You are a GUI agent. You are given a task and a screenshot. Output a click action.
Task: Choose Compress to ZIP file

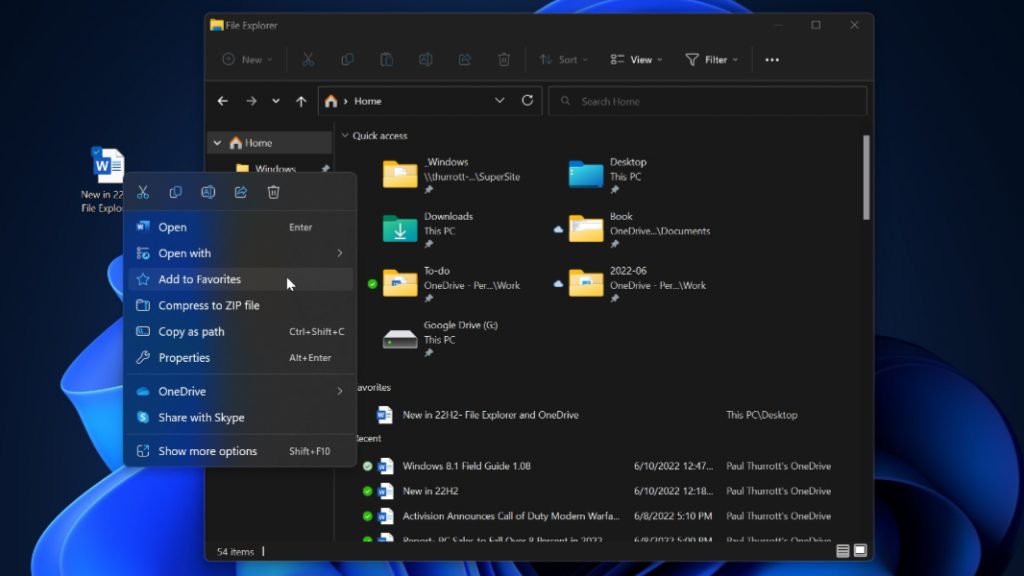click(208, 306)
